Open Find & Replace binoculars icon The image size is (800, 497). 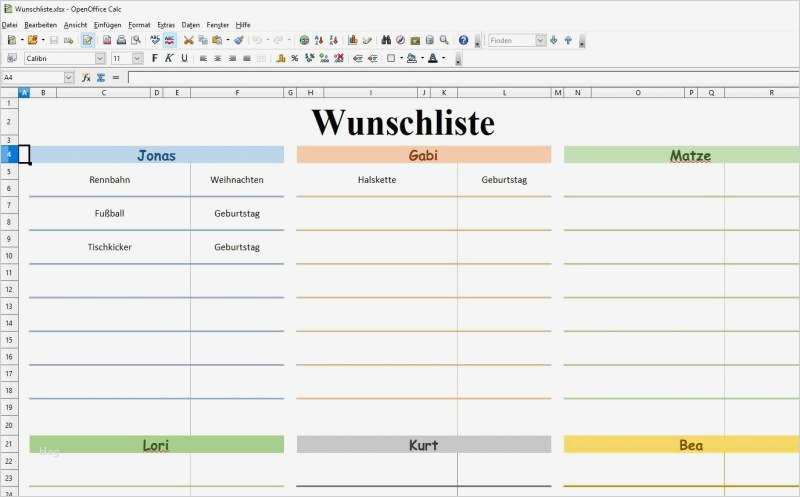pos(386,40)
